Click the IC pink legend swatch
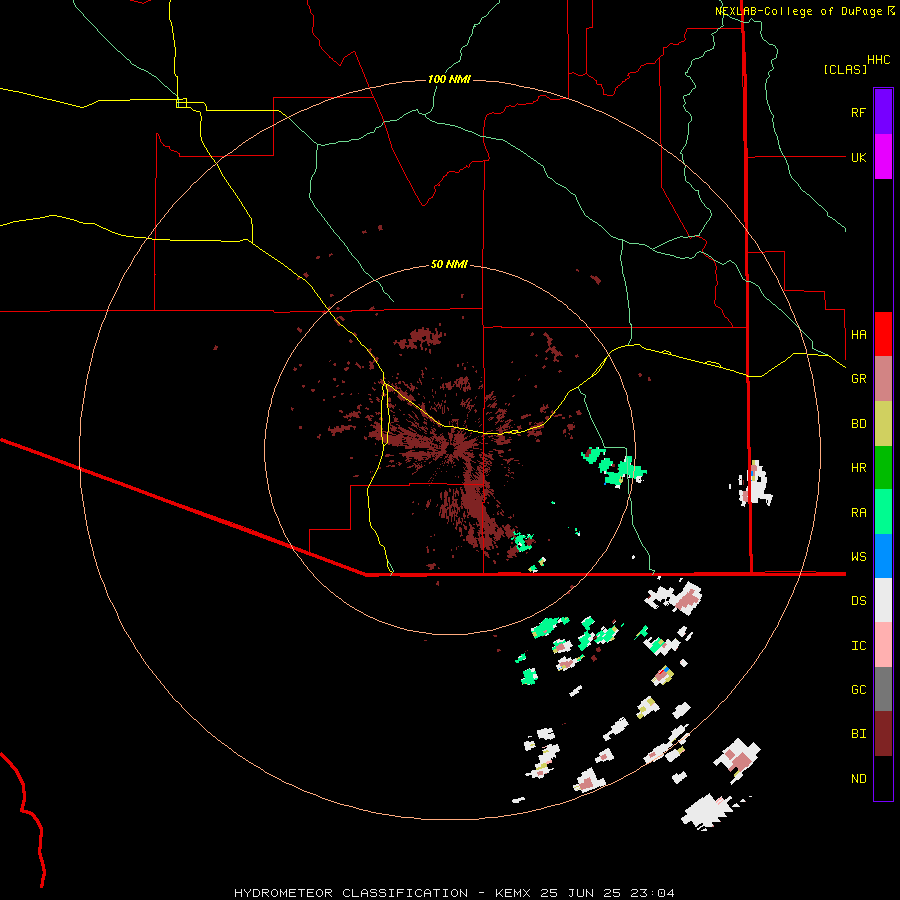Viewport: 900px width, 900px height. (883, 645)
